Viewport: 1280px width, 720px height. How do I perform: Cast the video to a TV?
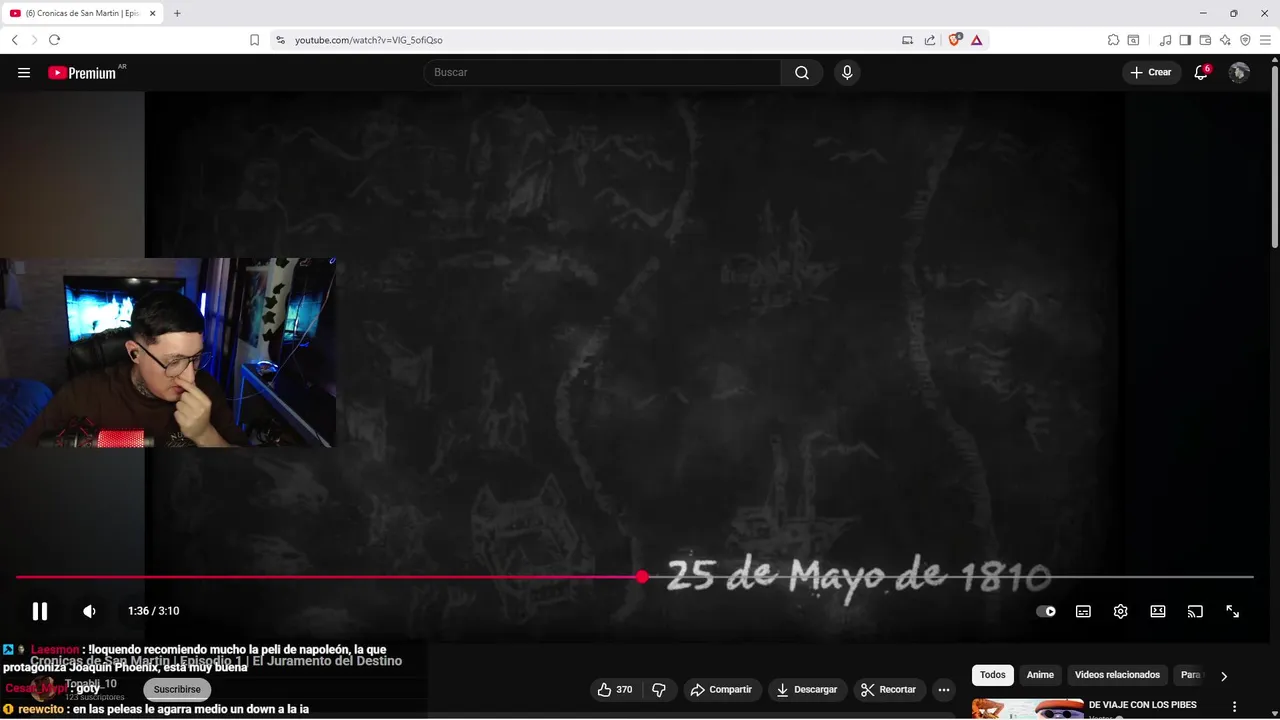click(x=1195, y=611)
